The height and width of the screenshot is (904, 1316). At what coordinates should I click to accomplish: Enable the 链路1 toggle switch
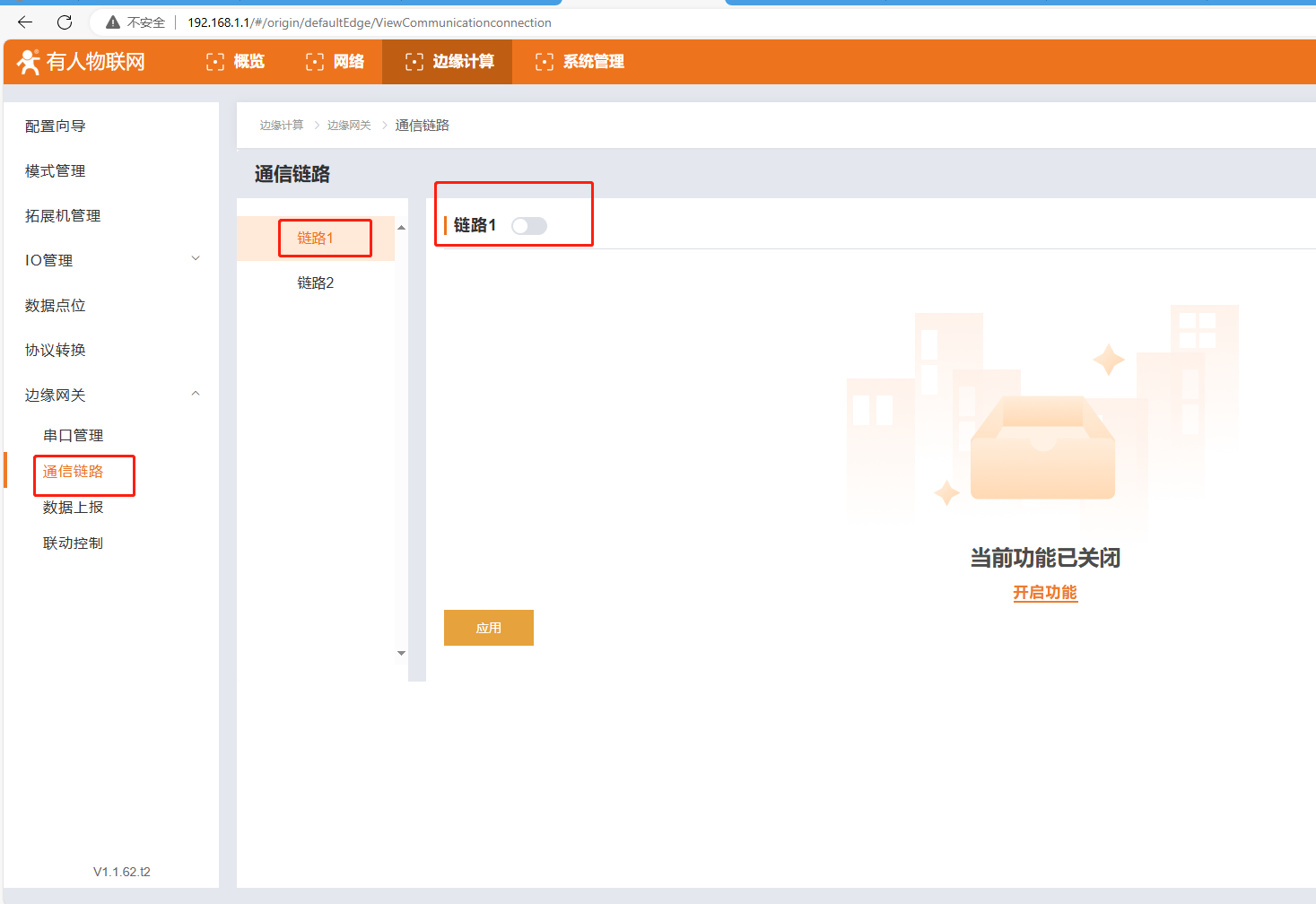[528, 226]
